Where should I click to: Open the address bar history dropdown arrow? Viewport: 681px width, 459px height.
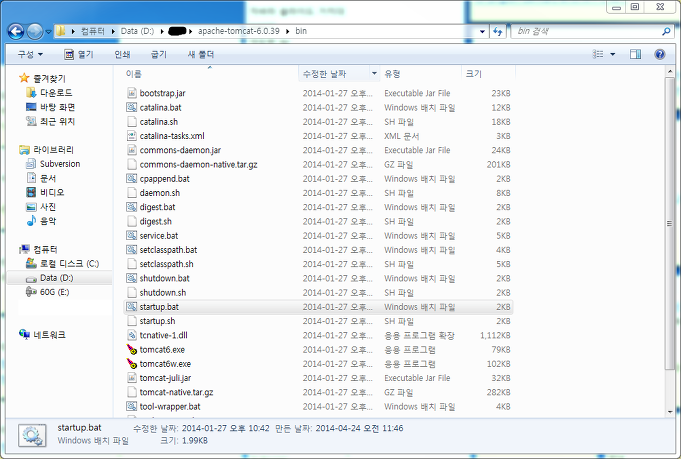click(x=482, y=31)
